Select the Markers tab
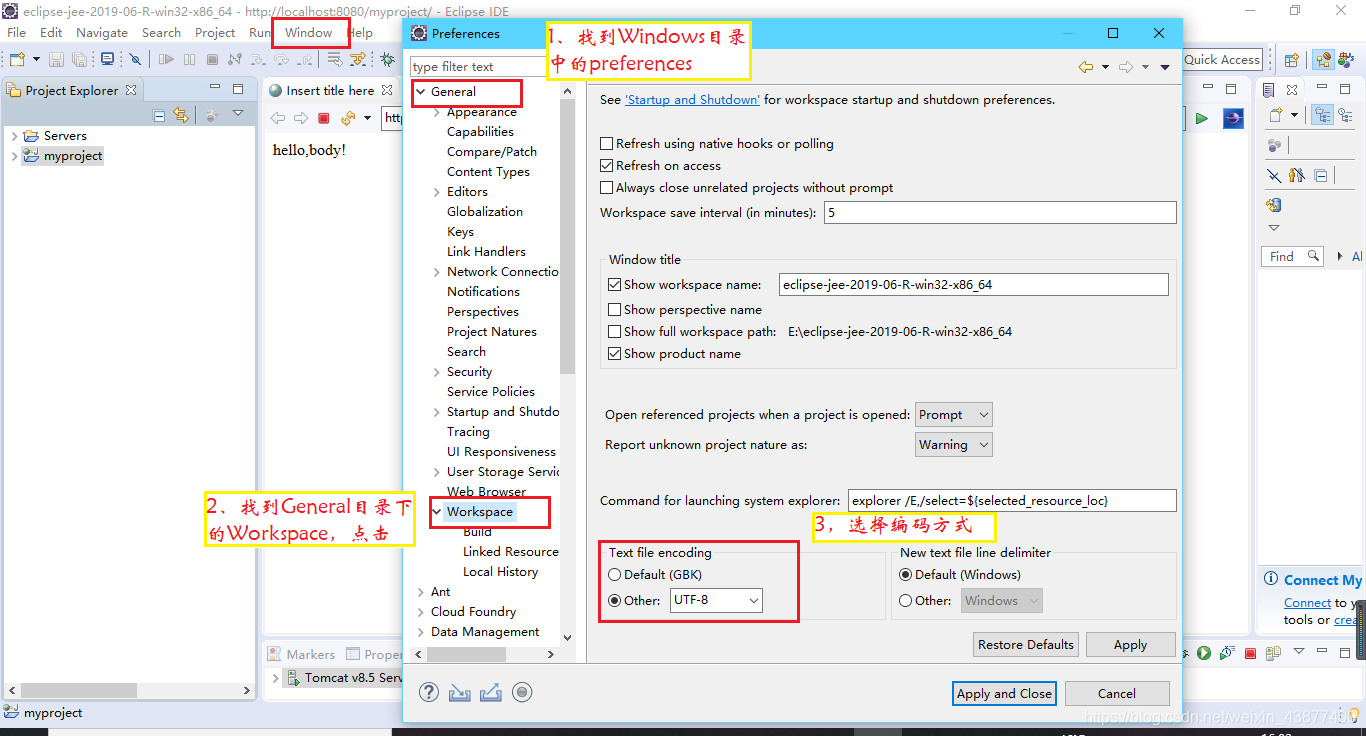This screenshot has width=1366, height=736. pos(301,654)
